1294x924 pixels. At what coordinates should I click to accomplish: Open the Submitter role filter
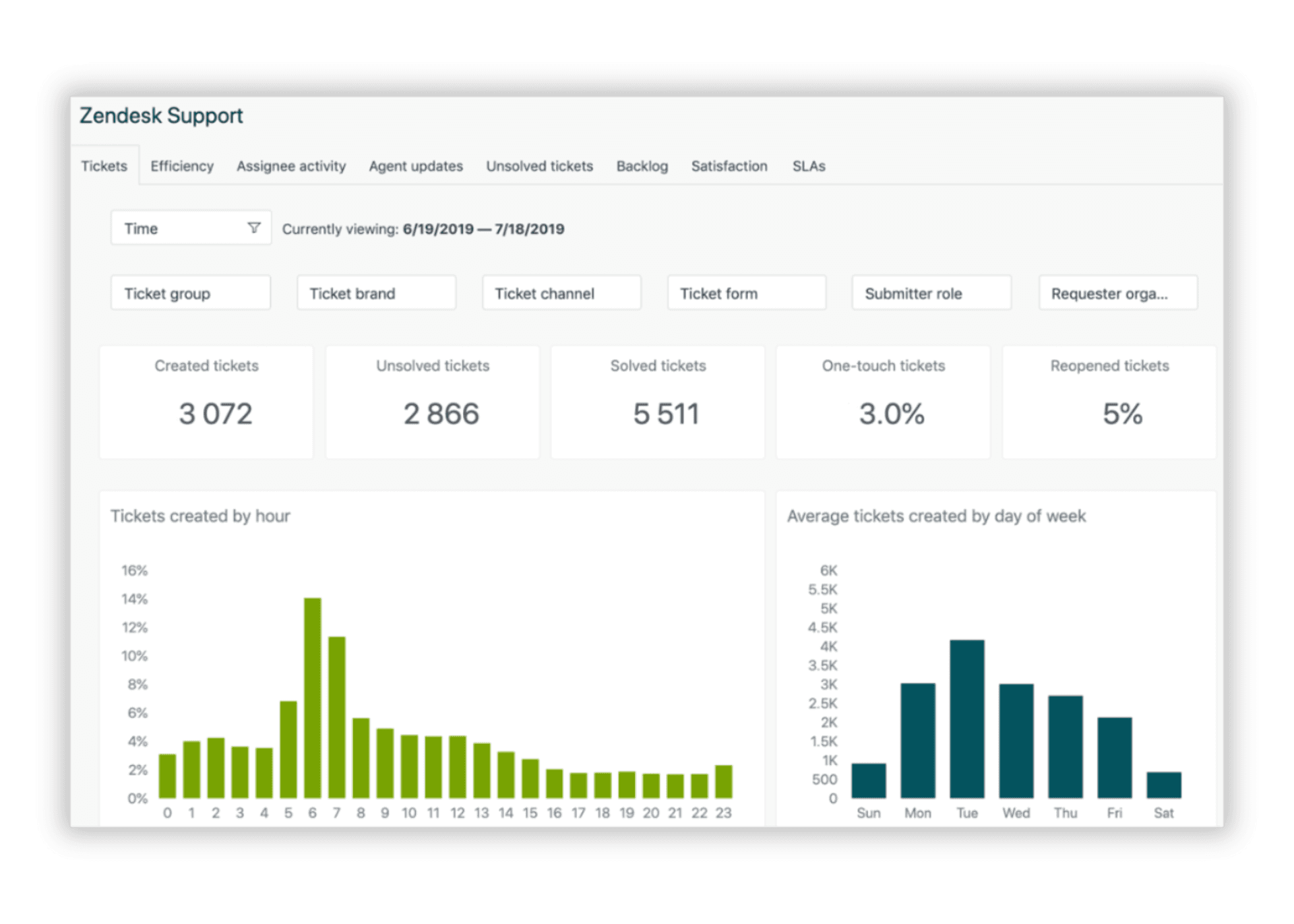[931, 292]
